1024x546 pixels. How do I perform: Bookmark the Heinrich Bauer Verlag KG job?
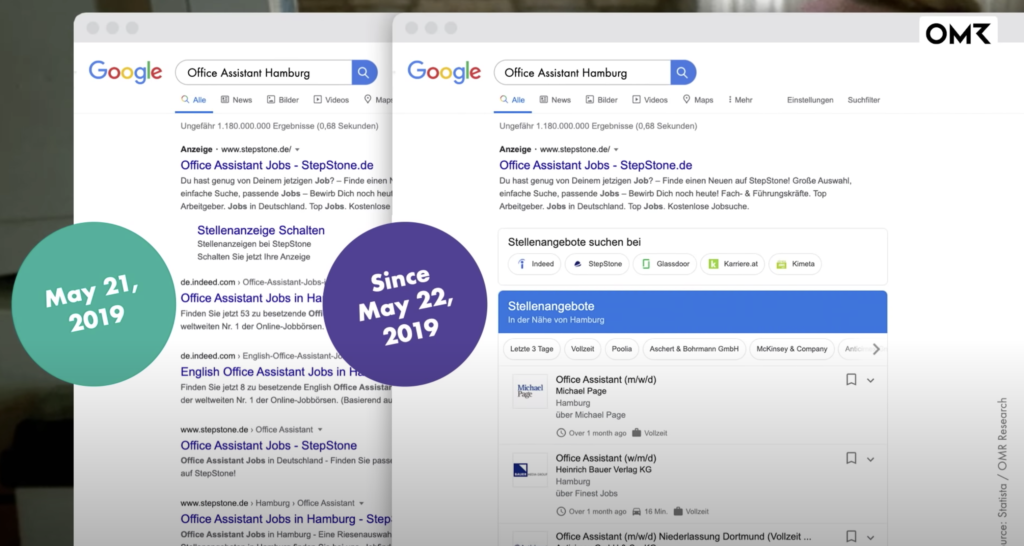(x=851, y=458)
